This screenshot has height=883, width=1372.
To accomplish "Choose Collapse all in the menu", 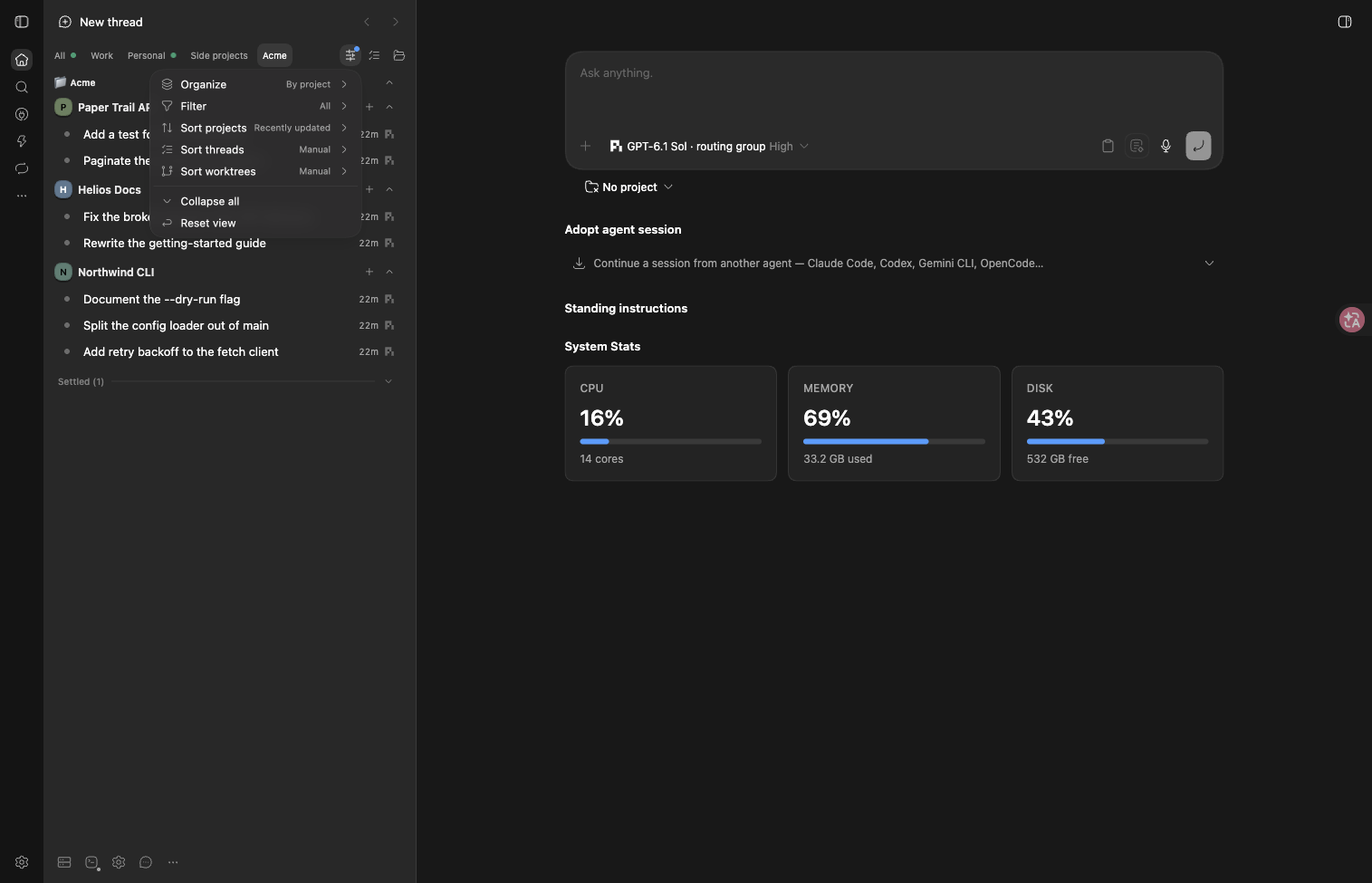I will point(254,201).
